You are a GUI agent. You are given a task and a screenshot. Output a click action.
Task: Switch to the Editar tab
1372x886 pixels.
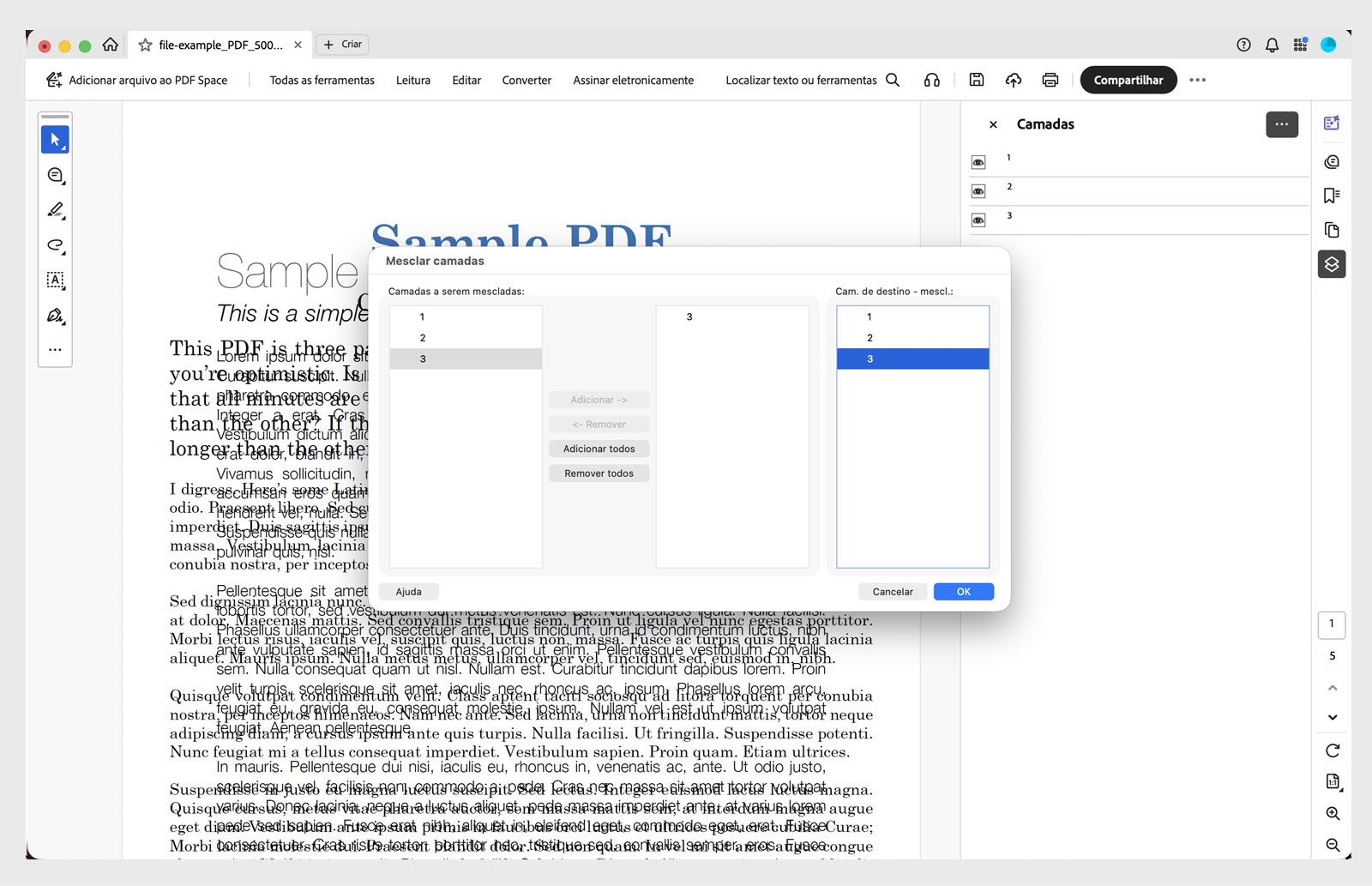pos(466,80)
